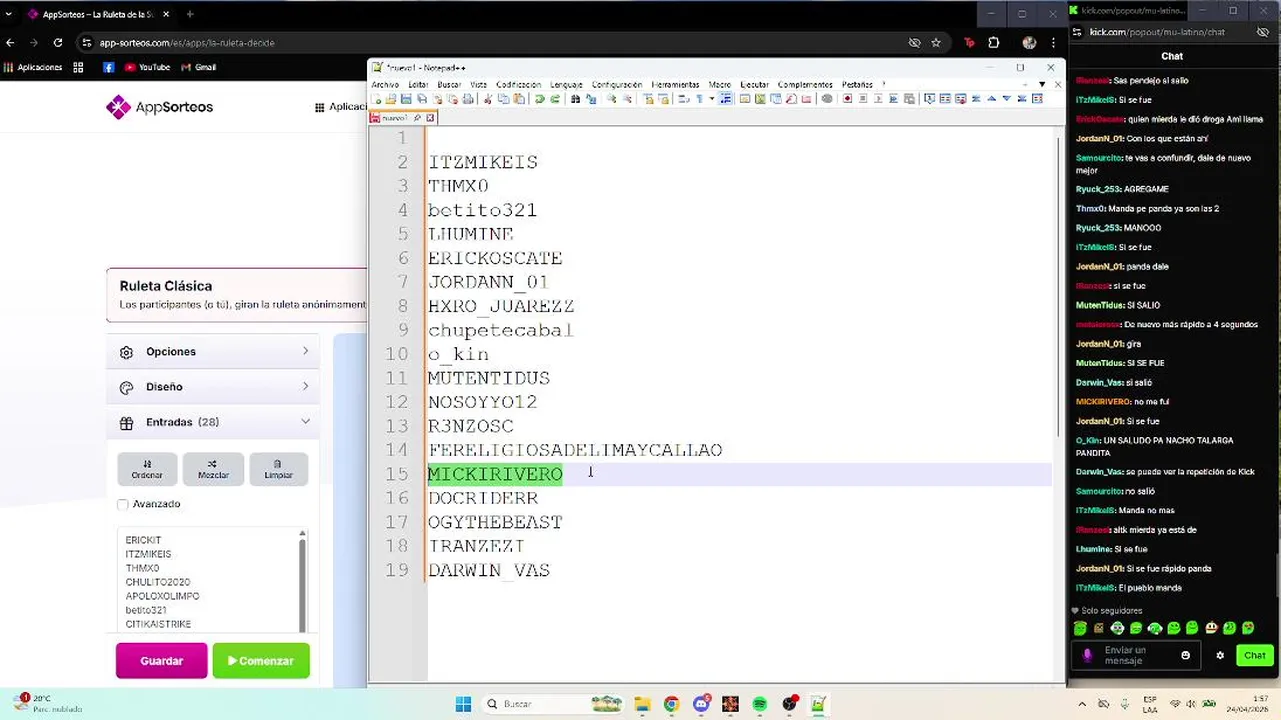Screen dimensions: 1281x720
Task: Expand the Opciones section
Action: [213, 352]
